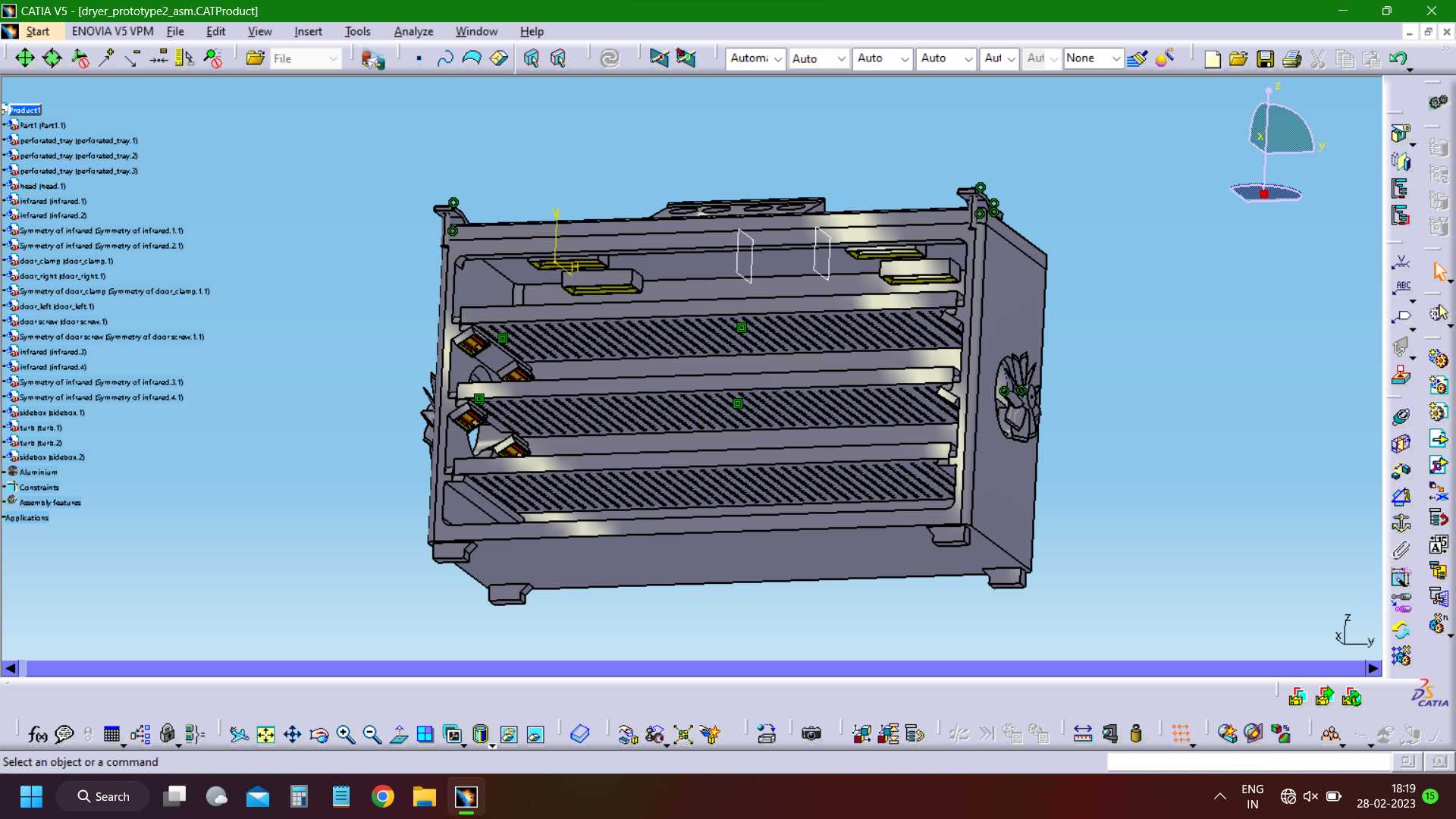The height and width of the screenshot is (819, 1456).
Task: Open Chrome from the taskbar
Action: (x=383, y=796)
